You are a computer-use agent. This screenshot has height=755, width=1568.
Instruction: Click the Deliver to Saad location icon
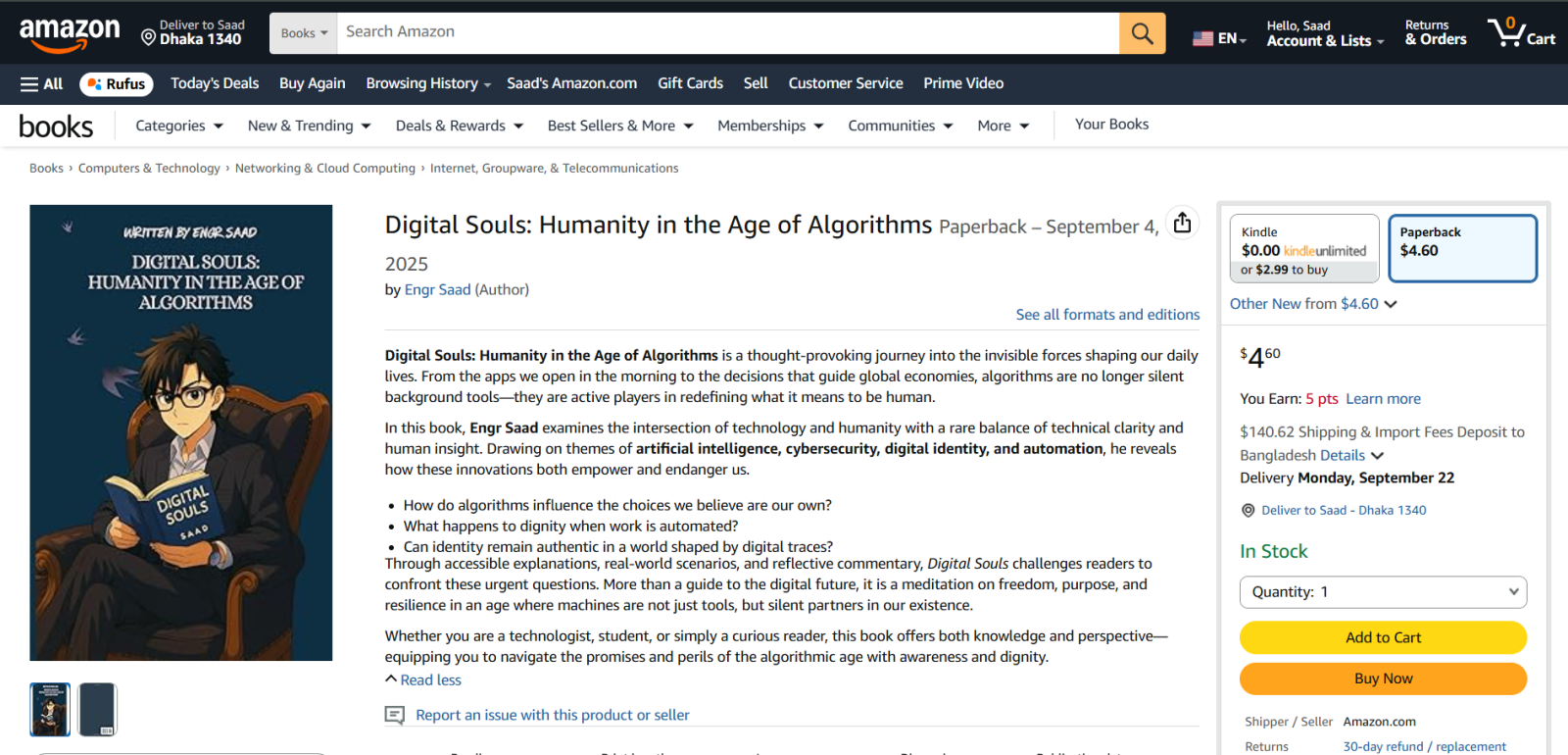(149, 37)
